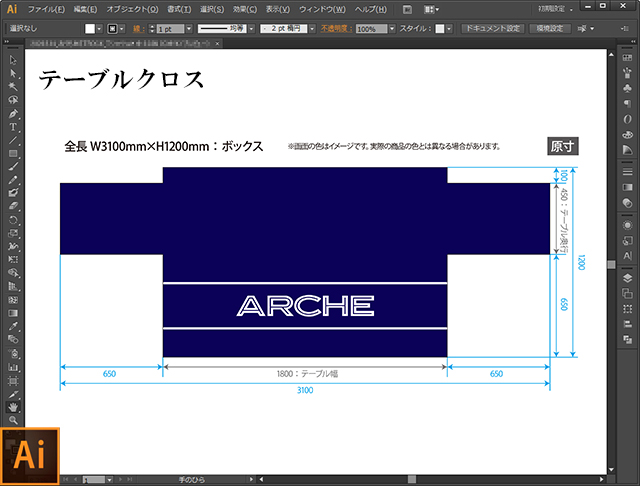The image size is (640, 486).
Task: Select the Hand tool
Action: tap(13, 407)
